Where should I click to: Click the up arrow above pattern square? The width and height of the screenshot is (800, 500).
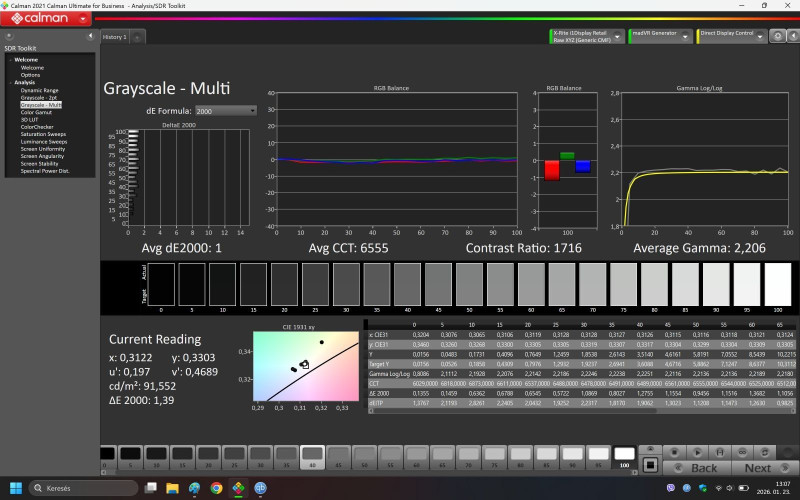point(650,449)
